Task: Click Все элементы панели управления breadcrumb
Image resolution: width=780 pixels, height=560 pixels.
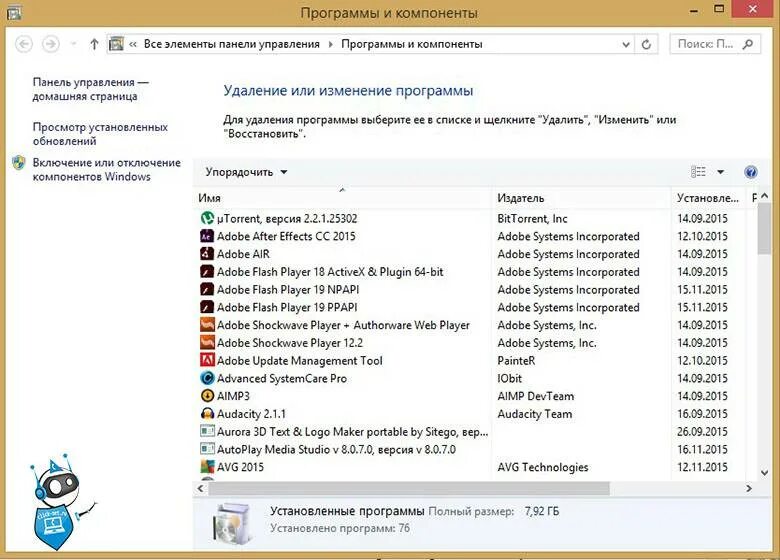Action: [x=232, y=44]
